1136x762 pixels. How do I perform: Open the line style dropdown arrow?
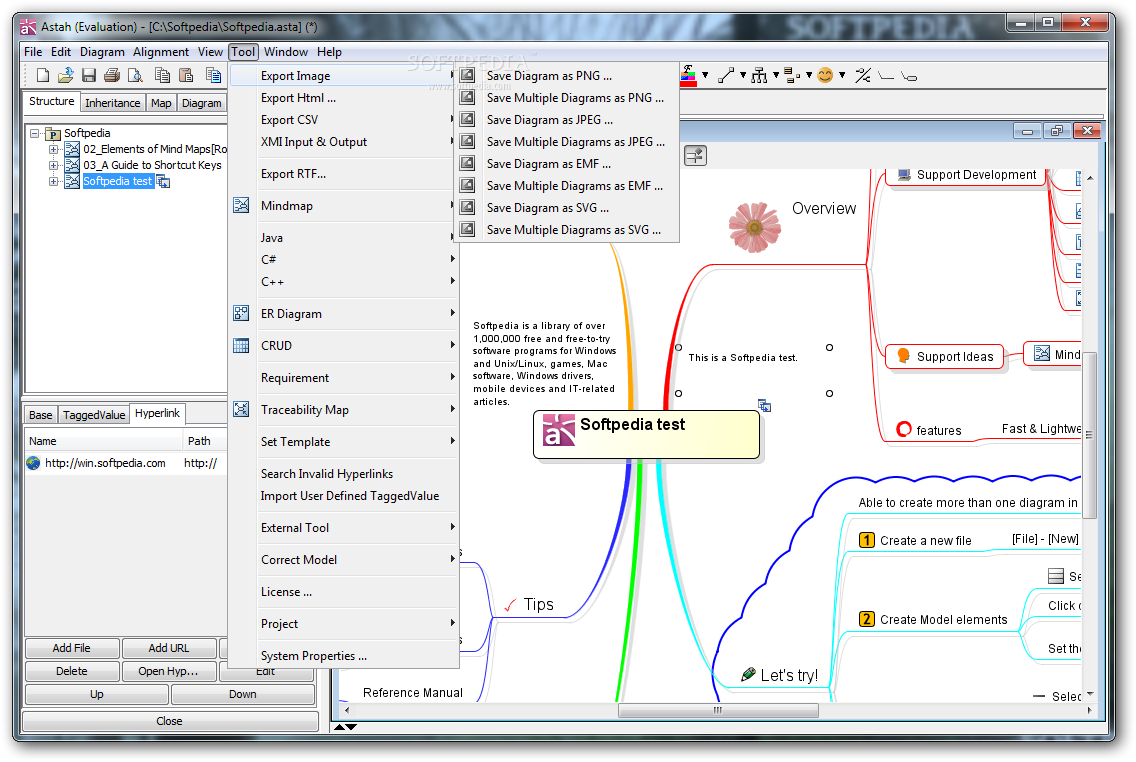click(743, 75)
